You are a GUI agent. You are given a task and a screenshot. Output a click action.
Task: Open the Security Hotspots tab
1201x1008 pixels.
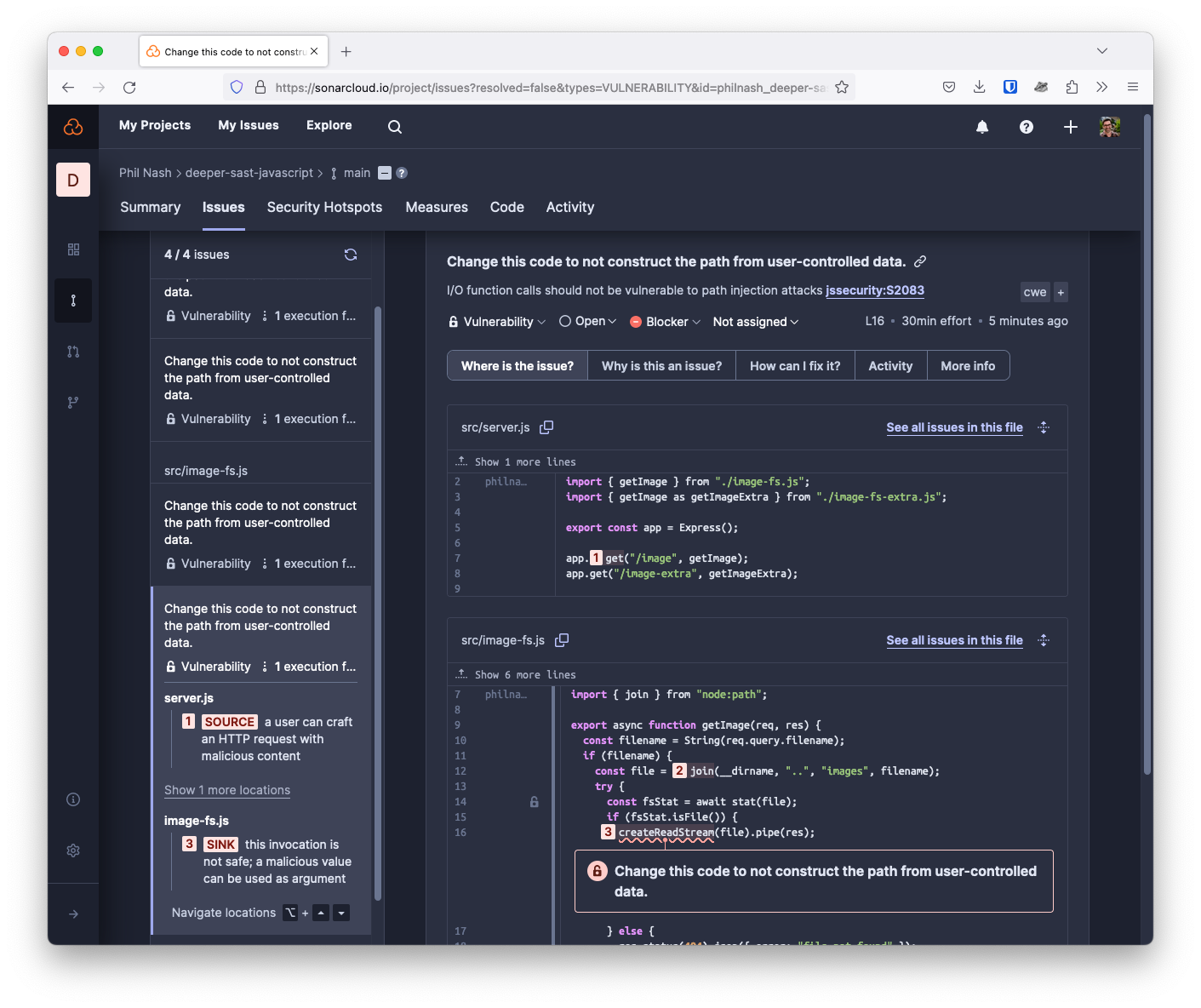[324, 208]
